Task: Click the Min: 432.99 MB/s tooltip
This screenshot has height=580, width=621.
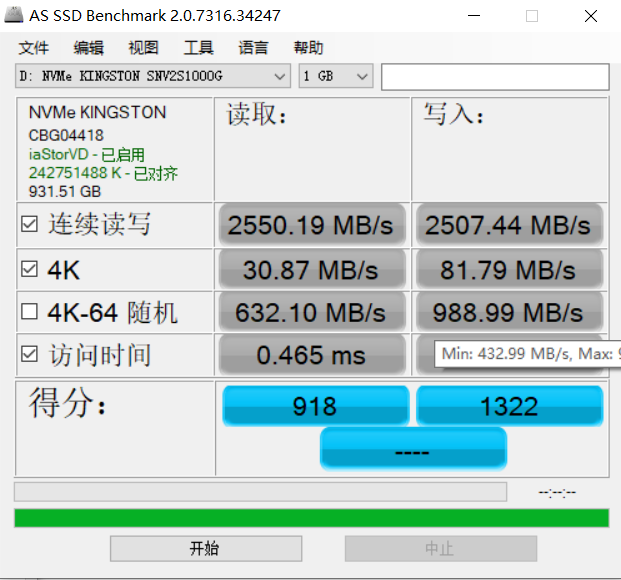Action: [528, 354]
